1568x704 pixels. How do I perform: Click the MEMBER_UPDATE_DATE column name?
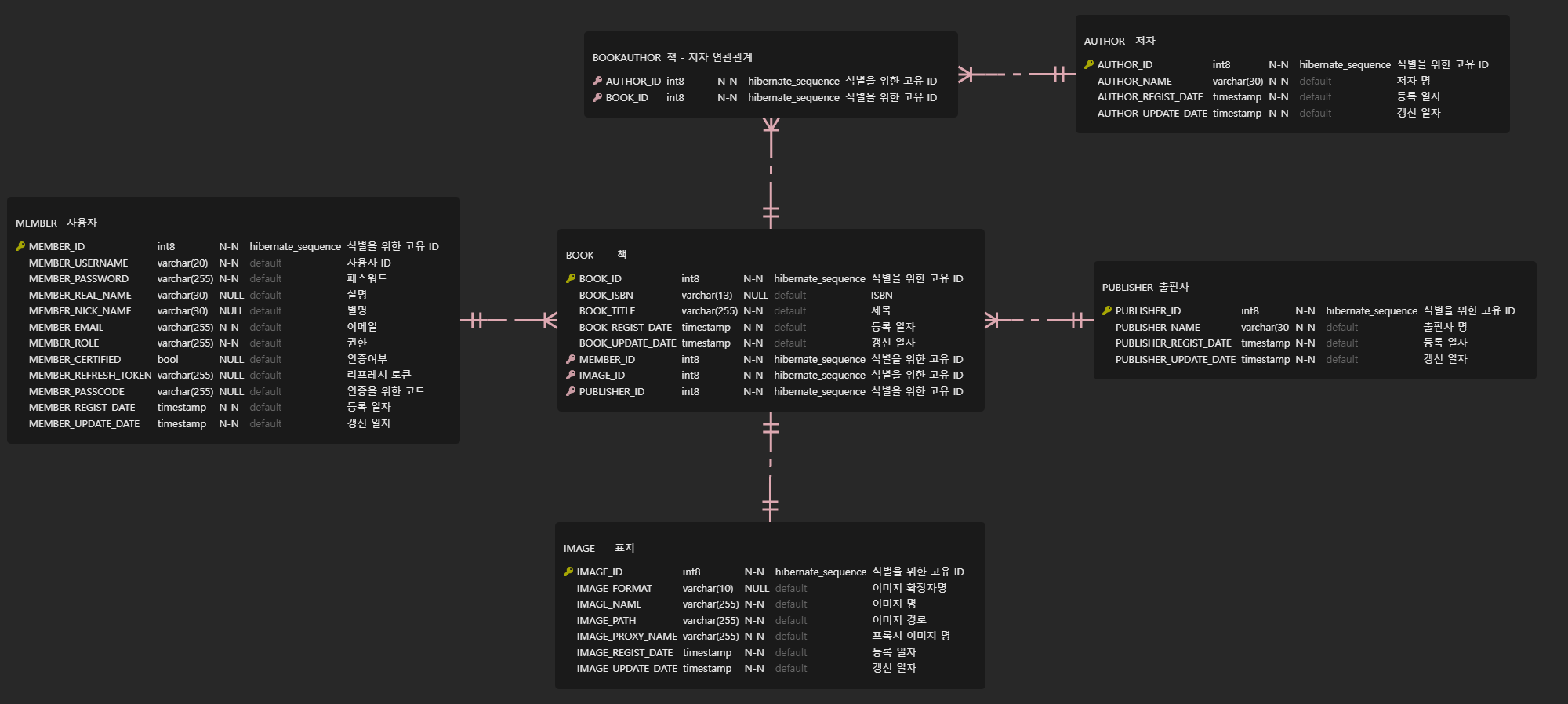(85, 423)
